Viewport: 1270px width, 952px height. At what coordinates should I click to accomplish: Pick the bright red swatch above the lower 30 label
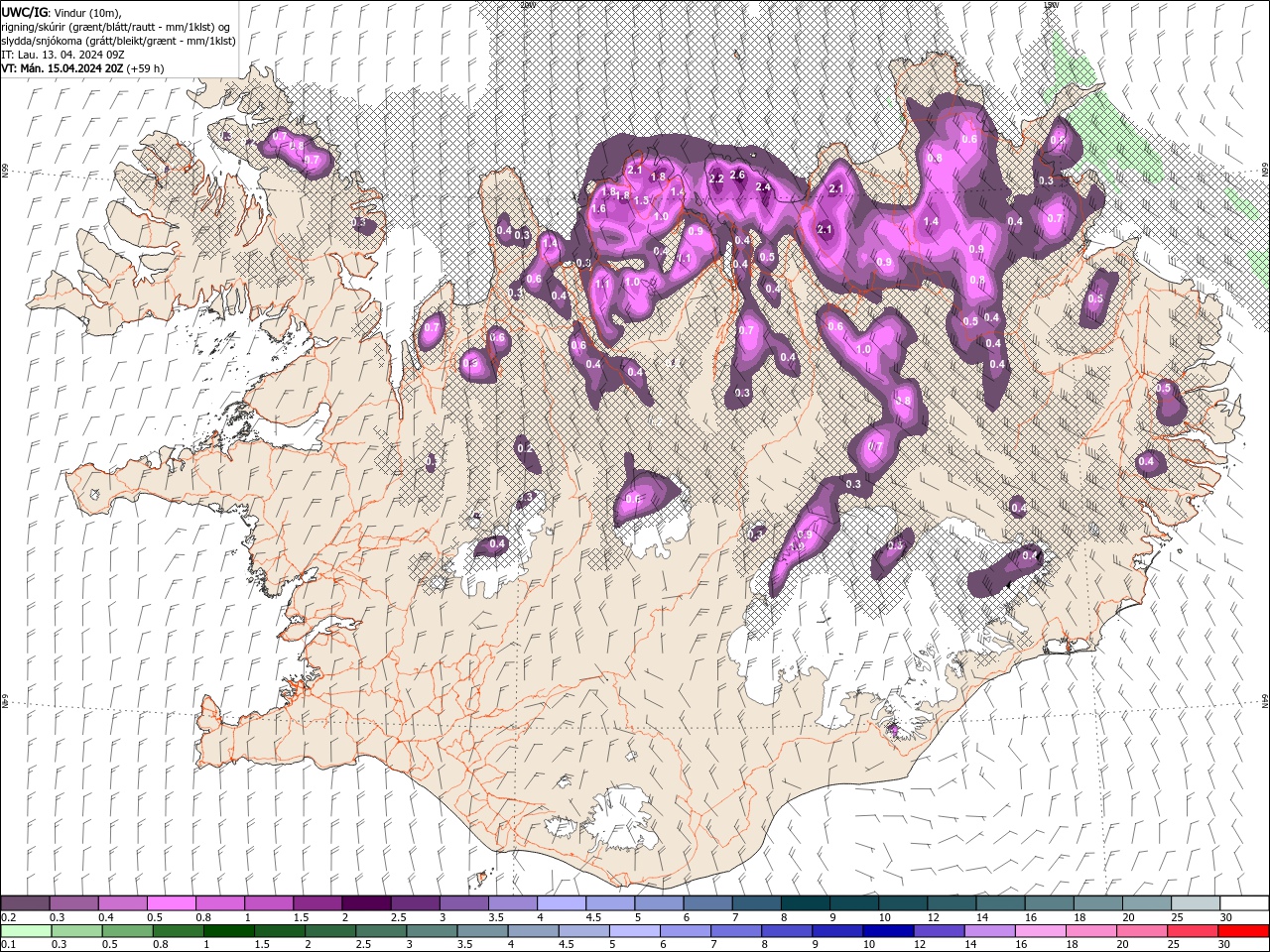pos(1243,930)
